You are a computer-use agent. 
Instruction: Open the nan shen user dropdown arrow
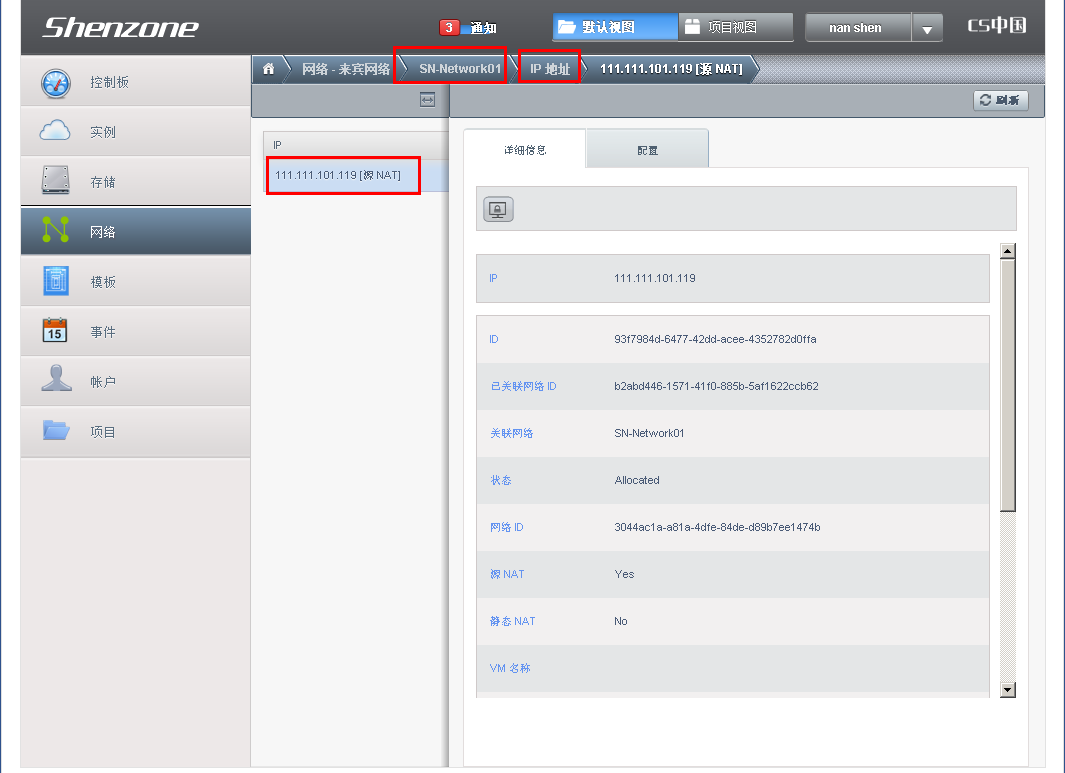click(927, 29)
